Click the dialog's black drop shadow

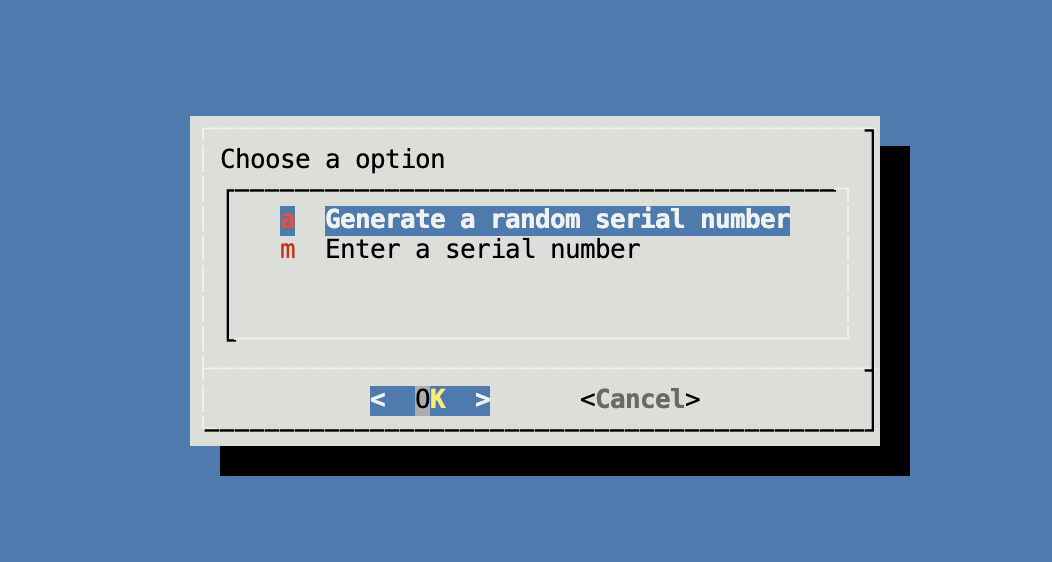(564, 461)
